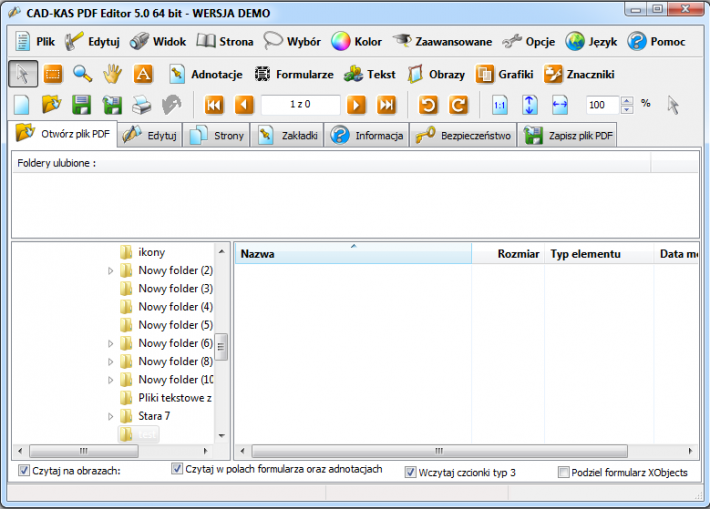Image resolution: width=710 pixels, height=509 pixels.
Task: Open the Plik menu
Action: click(34, 42)
